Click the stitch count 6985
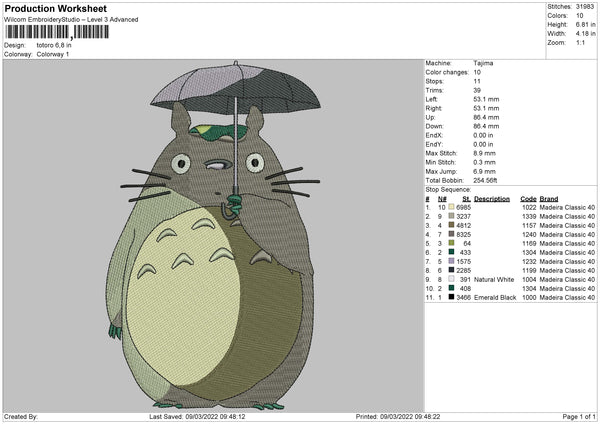600x424 pixels. [463, 207]
